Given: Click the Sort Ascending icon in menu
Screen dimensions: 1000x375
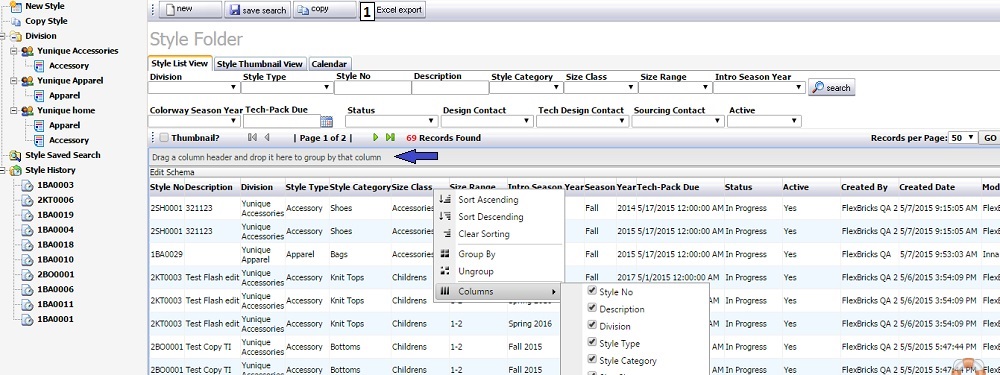Looking at the screenshot, I should [445, 200].
